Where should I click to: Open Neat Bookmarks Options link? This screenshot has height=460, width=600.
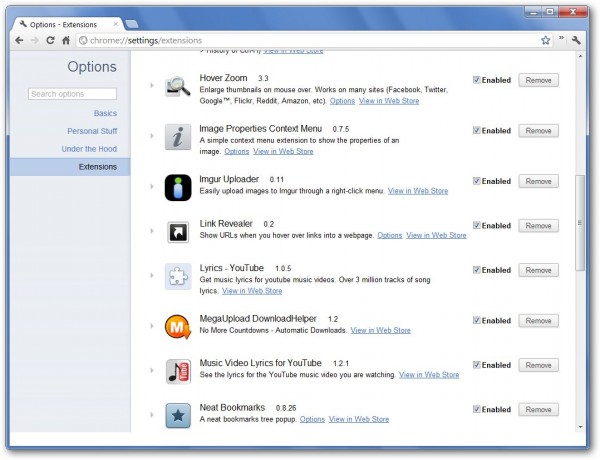coord(312,419)
